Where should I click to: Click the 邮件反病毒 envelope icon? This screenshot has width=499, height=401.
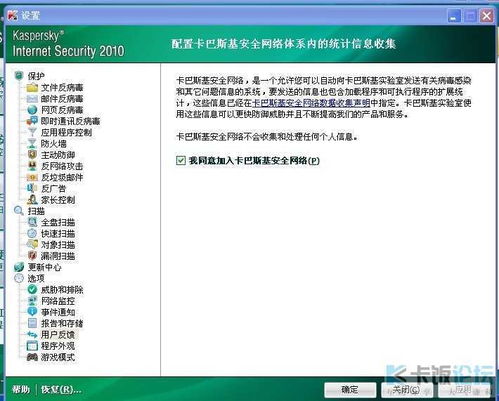pos(32,99)
